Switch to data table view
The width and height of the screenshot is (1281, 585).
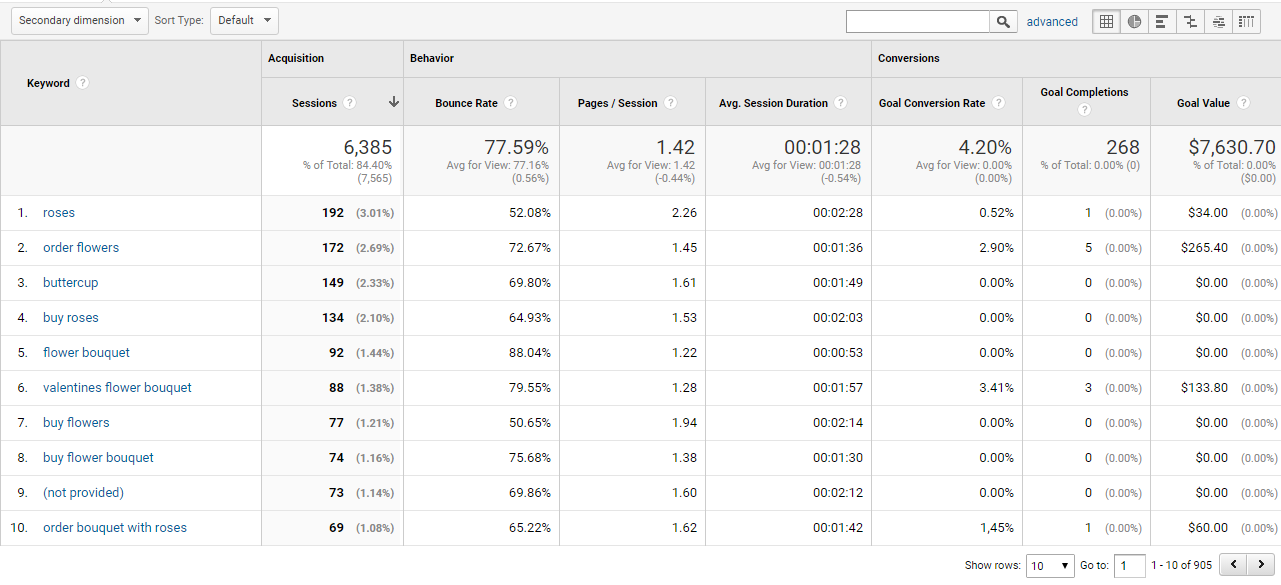1106,21
